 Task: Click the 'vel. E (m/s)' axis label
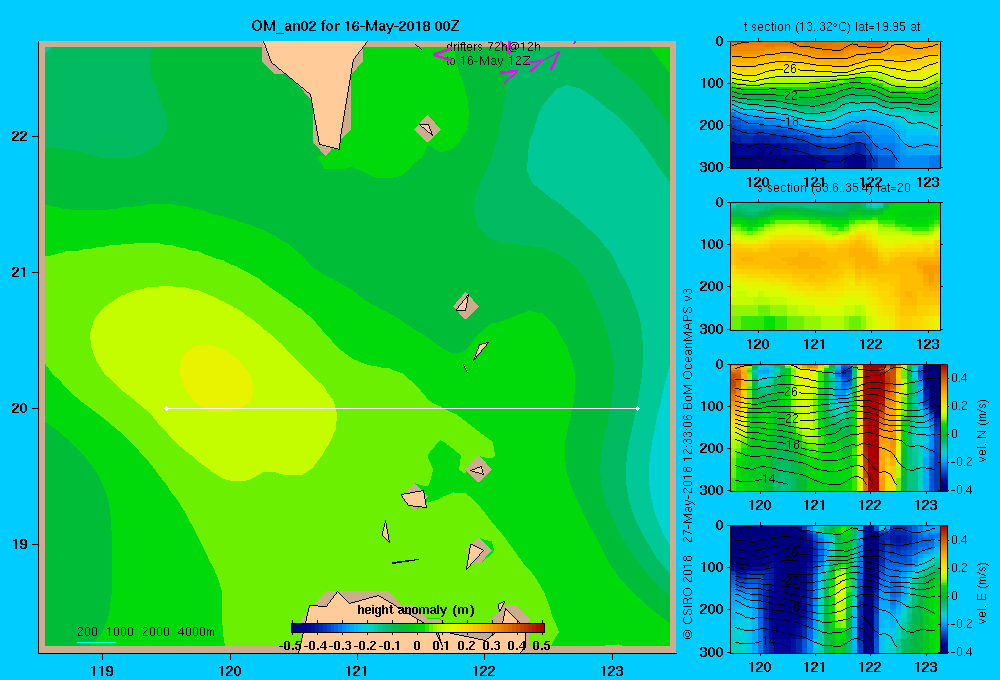(x=982, y=592)
